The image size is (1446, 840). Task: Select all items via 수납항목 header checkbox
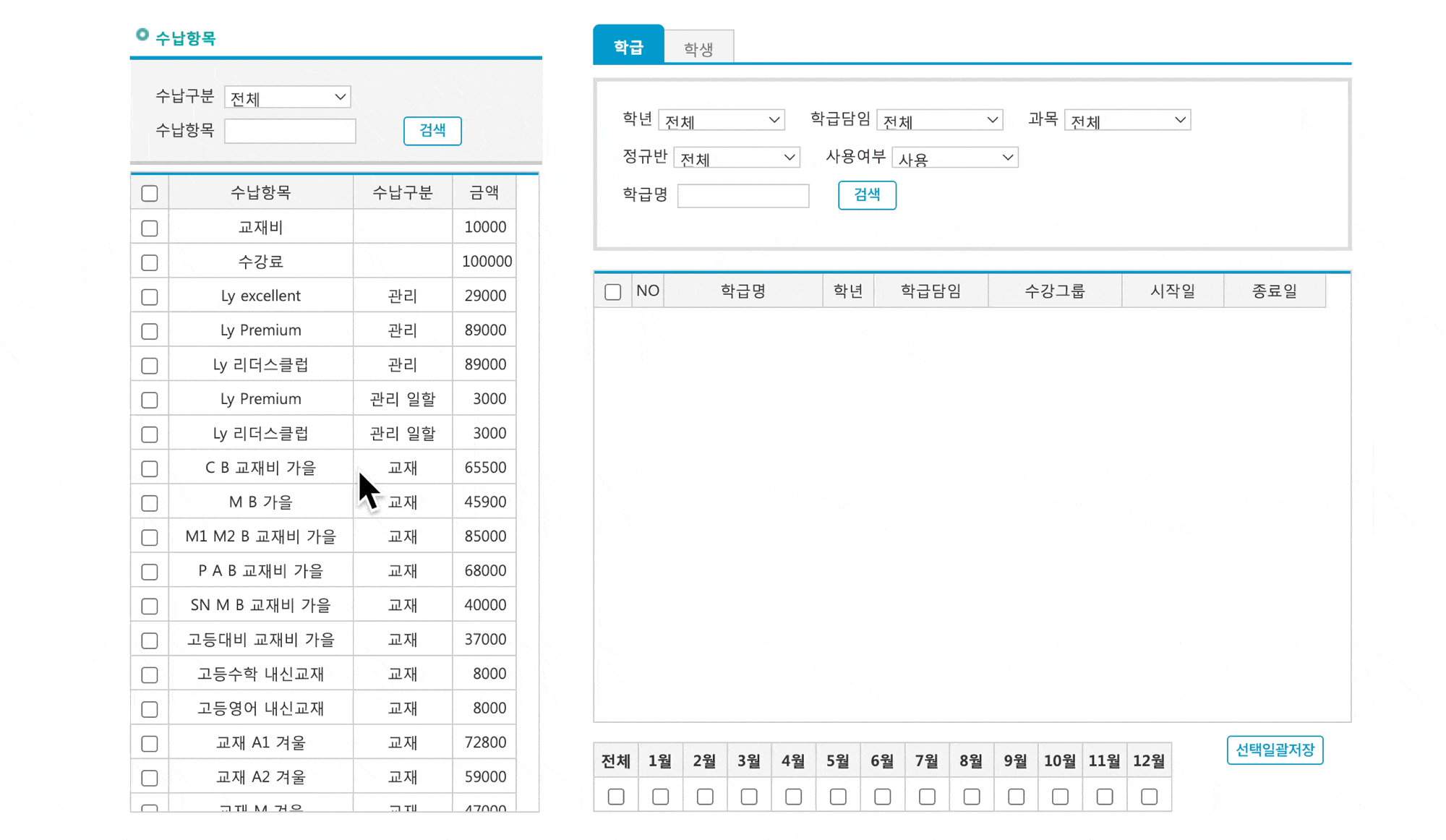click(x=150, y=194)
